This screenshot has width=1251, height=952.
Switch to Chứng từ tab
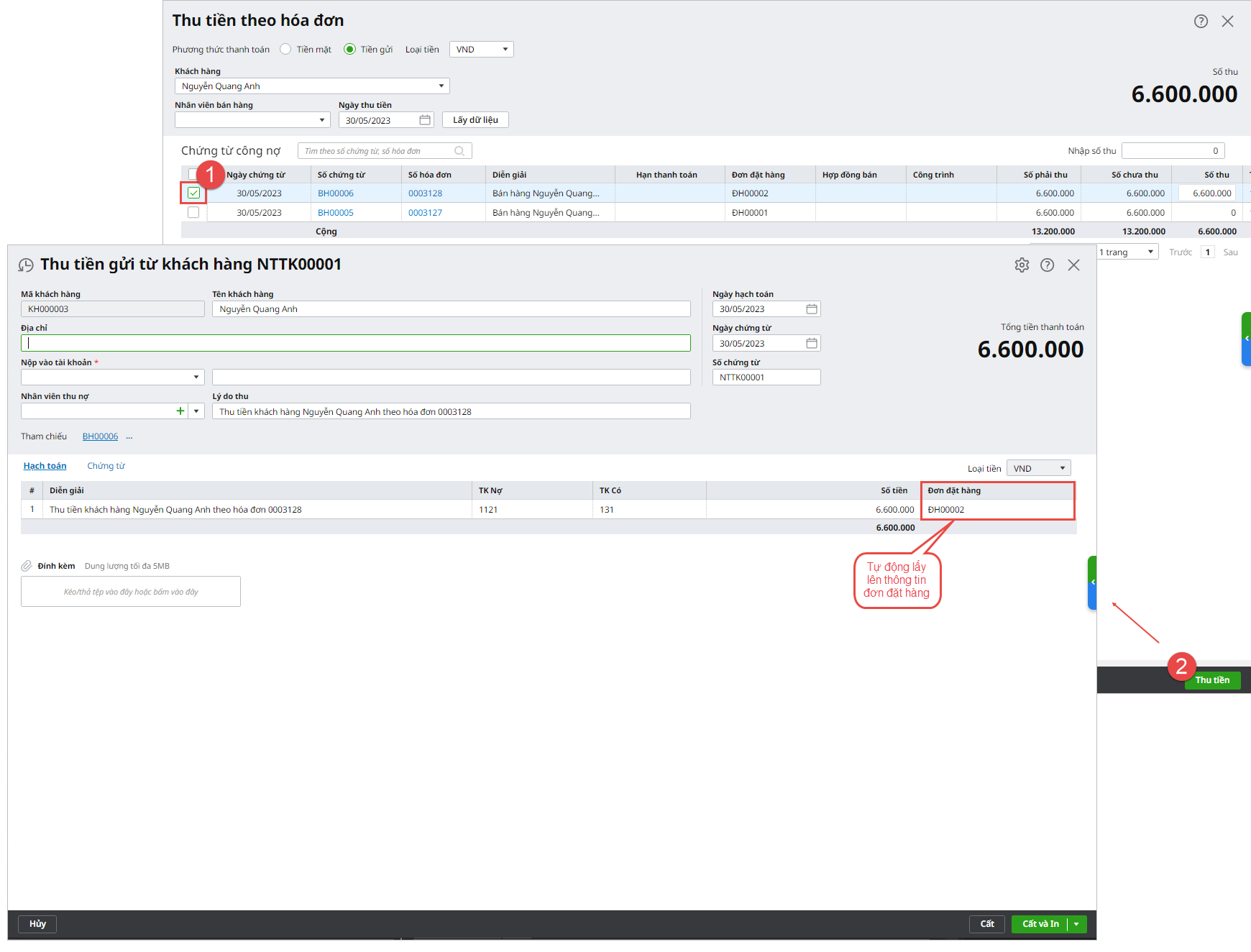pos(106,466)
